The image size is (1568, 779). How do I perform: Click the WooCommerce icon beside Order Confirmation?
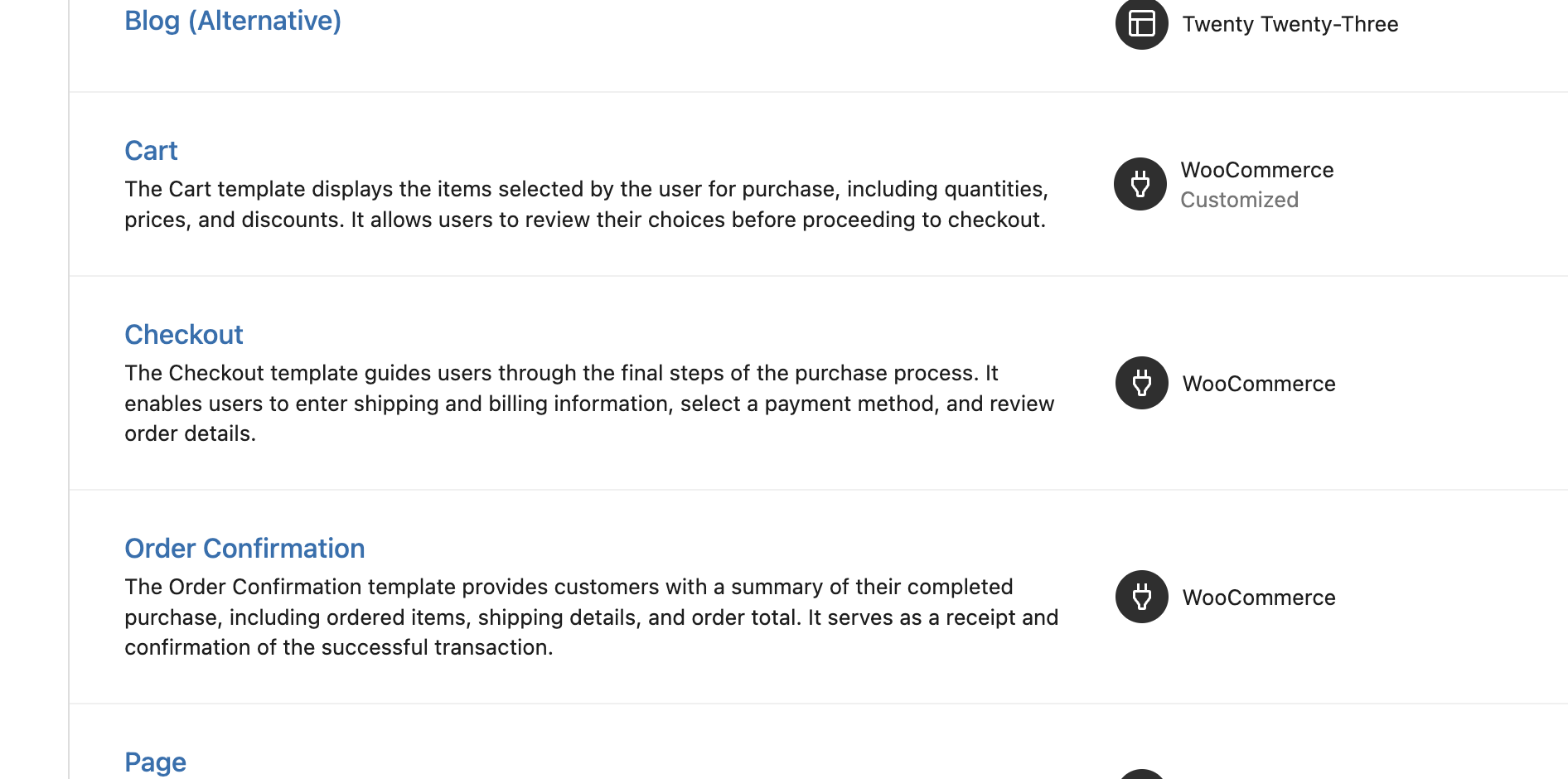coord(1141,597)
